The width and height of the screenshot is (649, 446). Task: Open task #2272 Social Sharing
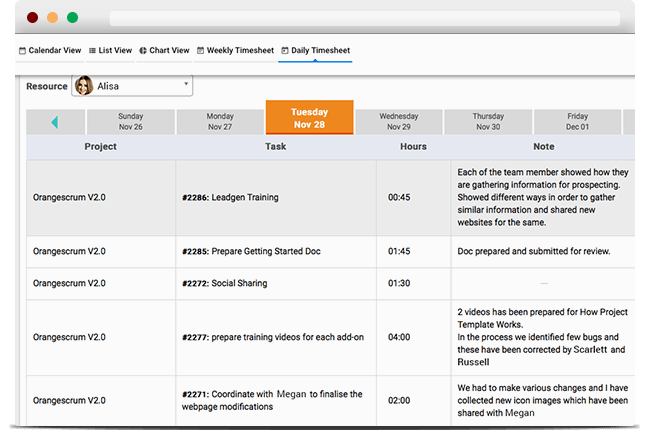point(224,283)
